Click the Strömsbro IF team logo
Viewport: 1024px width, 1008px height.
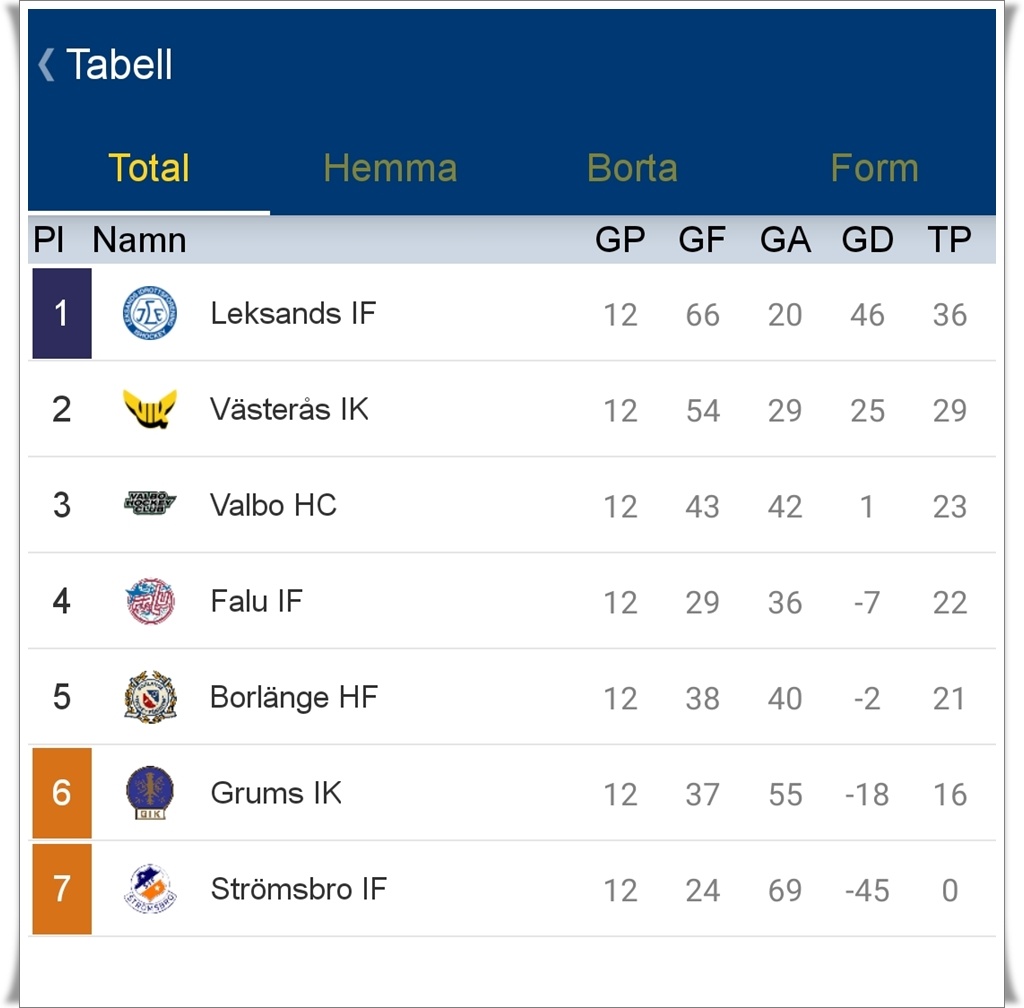[x=150, y=889]
